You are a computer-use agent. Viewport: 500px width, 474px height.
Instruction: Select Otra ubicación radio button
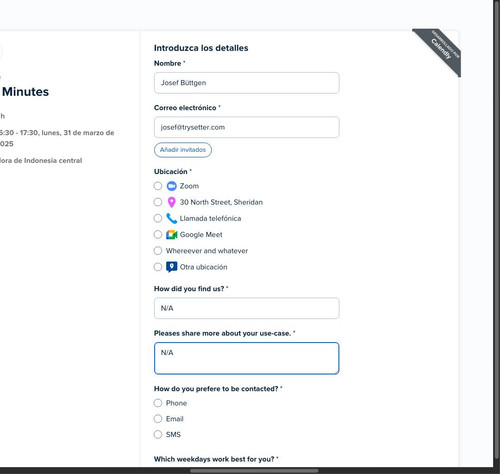click(158, 267)
